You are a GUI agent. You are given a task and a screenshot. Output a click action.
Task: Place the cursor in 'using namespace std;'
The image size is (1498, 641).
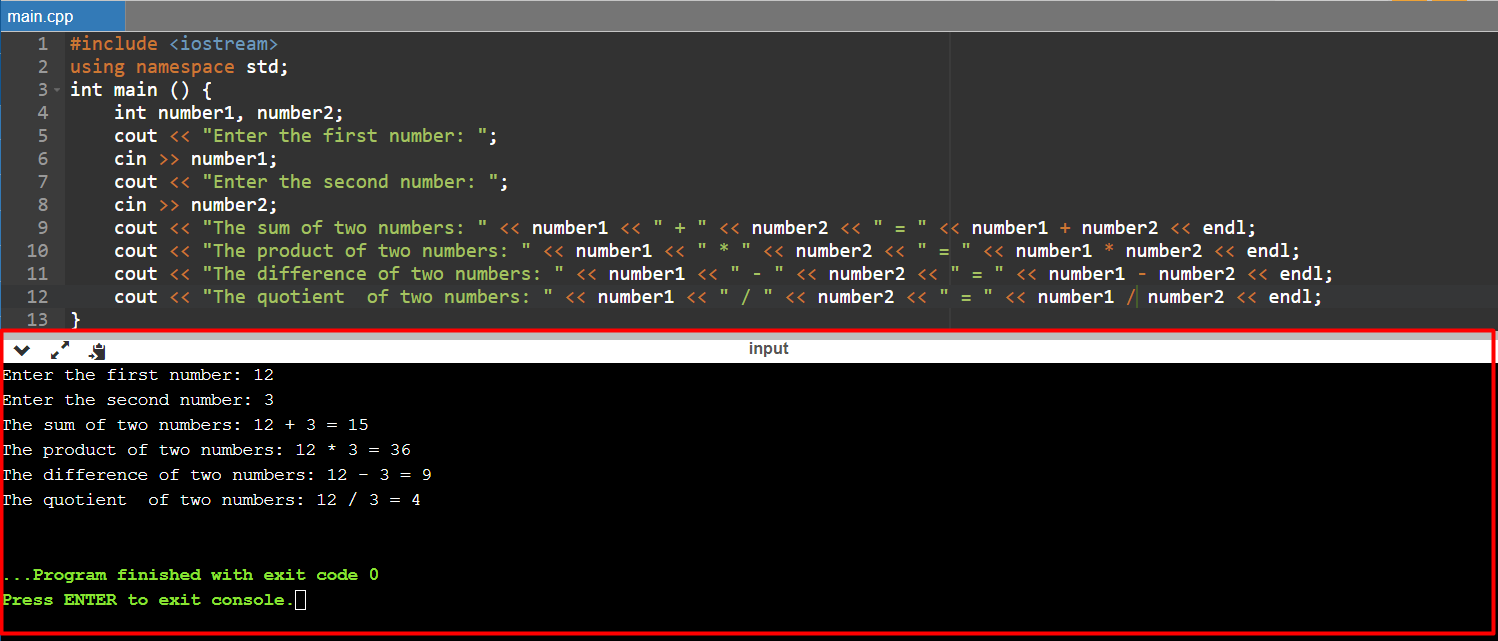tap(178, 67)
